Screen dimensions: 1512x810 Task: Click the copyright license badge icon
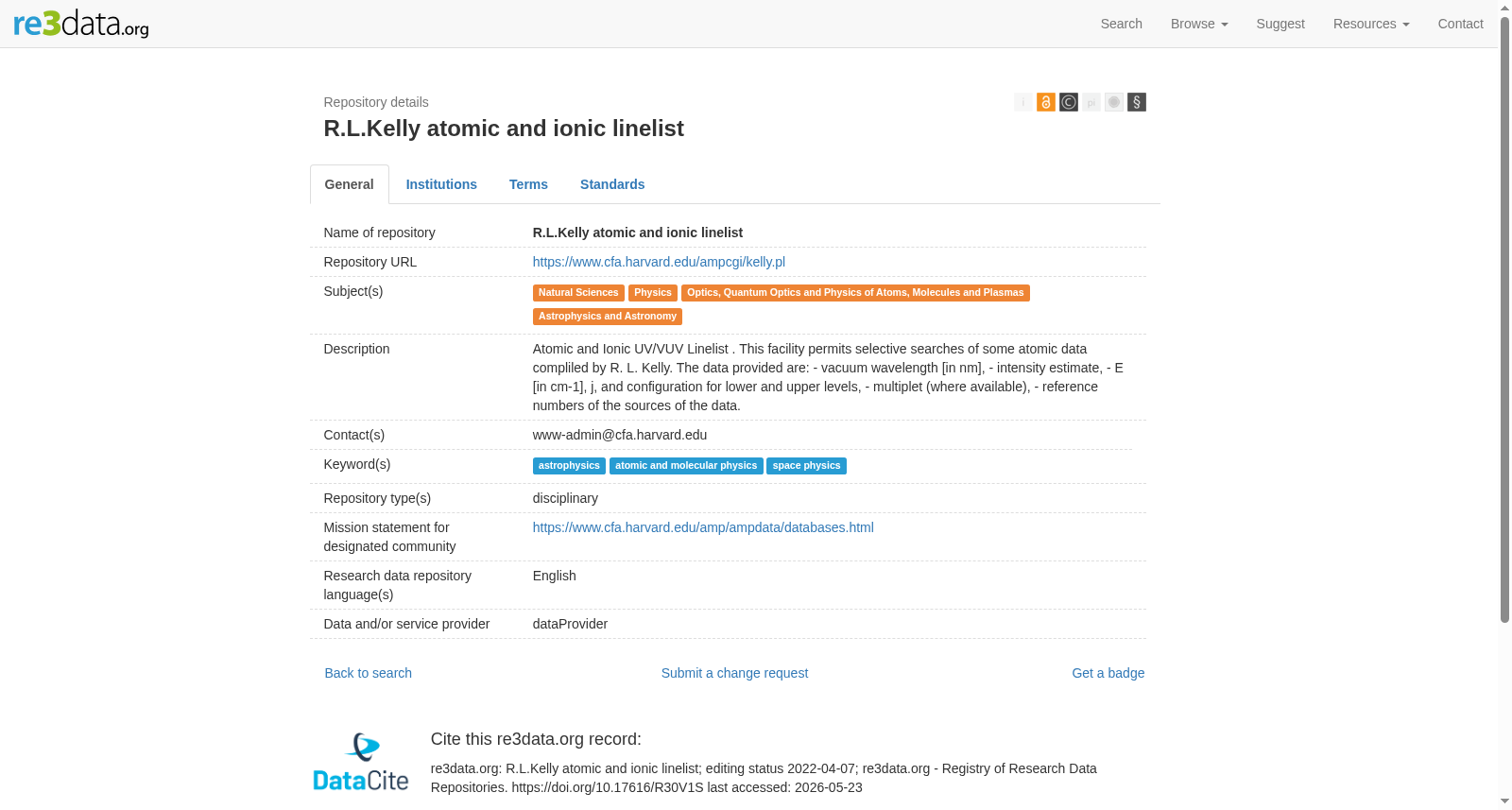pyautogui.click(x=1069, y=102)
